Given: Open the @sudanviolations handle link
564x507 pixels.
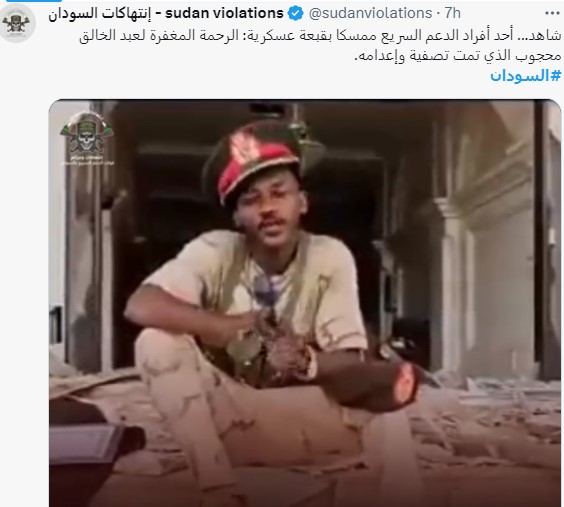Looking at the screenshot, I should pos(370,14).
